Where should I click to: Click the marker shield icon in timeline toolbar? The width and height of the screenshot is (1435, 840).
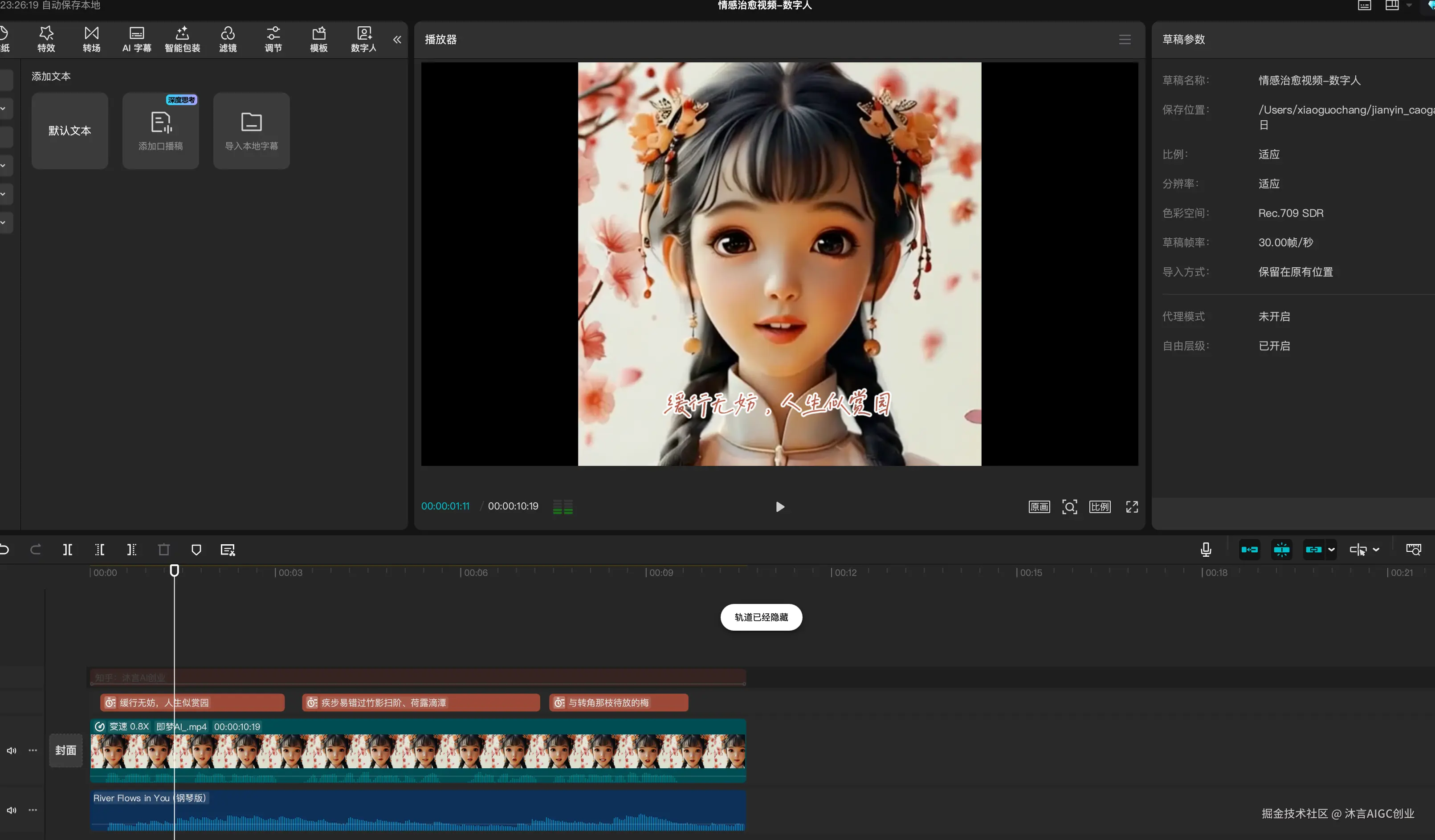point(196,550)
